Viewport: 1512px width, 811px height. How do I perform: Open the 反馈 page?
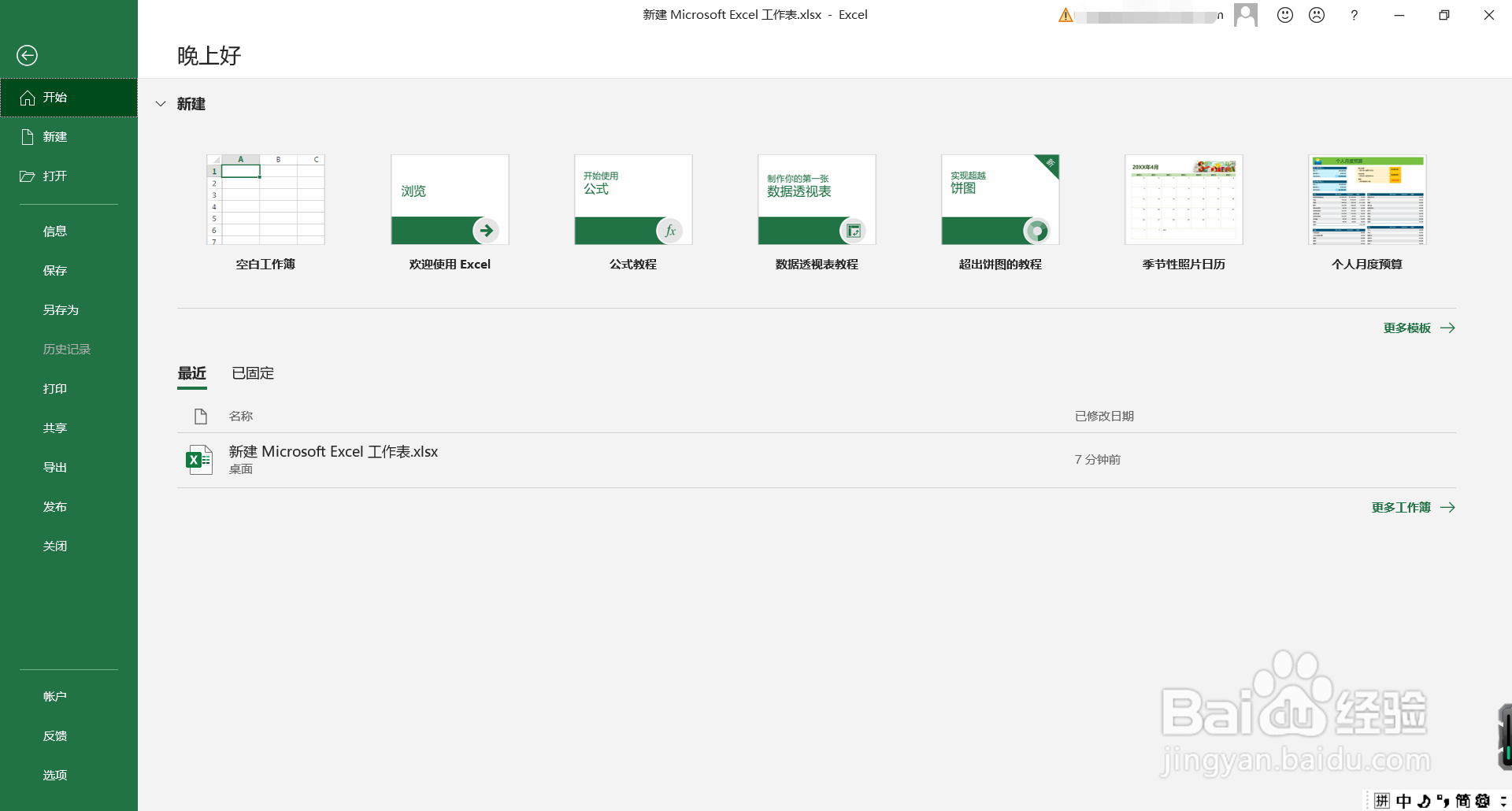69,736
